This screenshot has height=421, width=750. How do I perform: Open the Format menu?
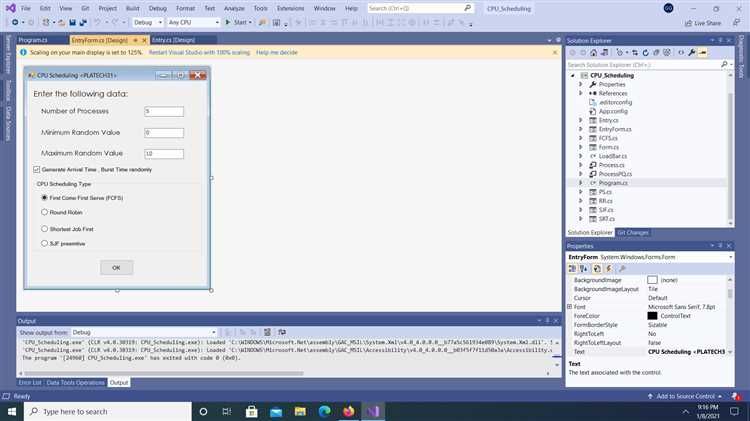pos(185,9)
